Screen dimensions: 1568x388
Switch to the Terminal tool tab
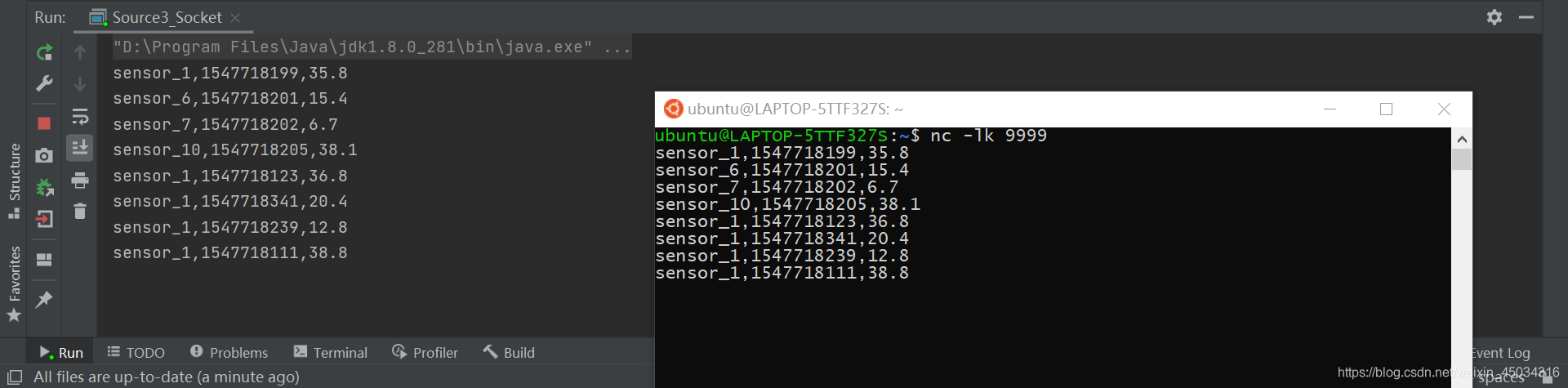coord(331,352)
